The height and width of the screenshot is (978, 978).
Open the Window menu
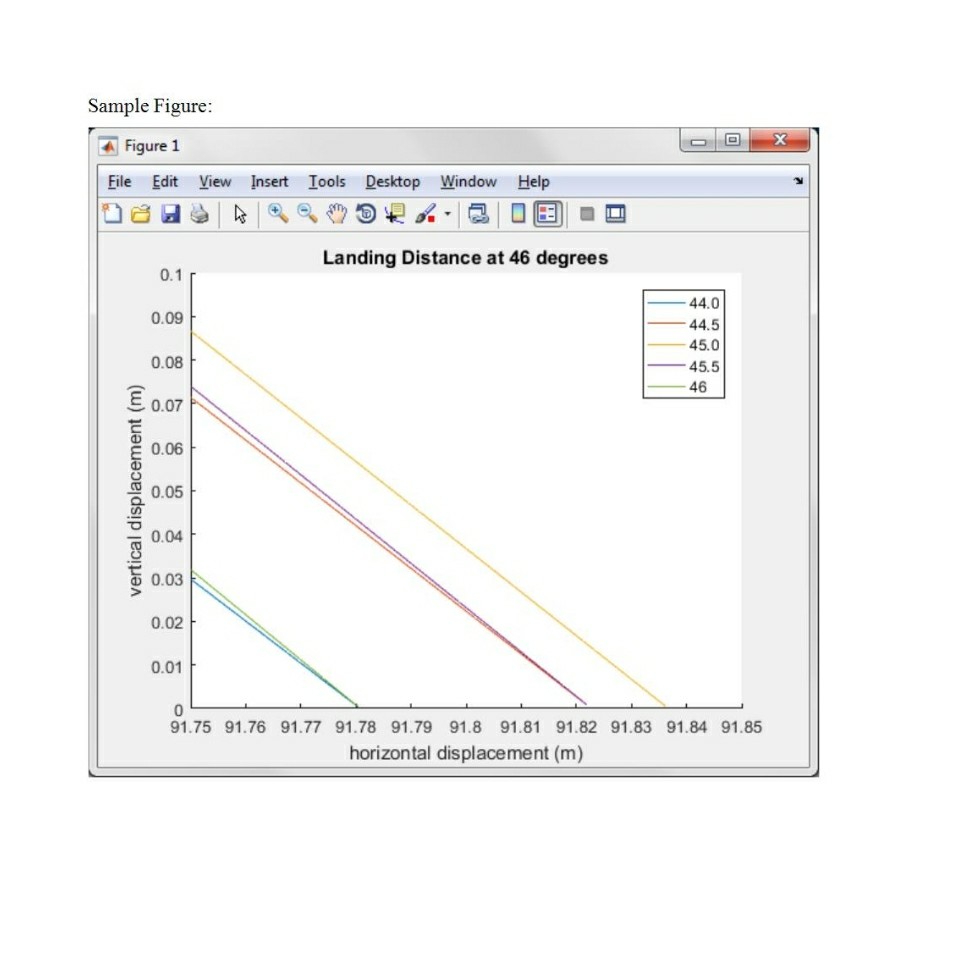coord(468,182)
